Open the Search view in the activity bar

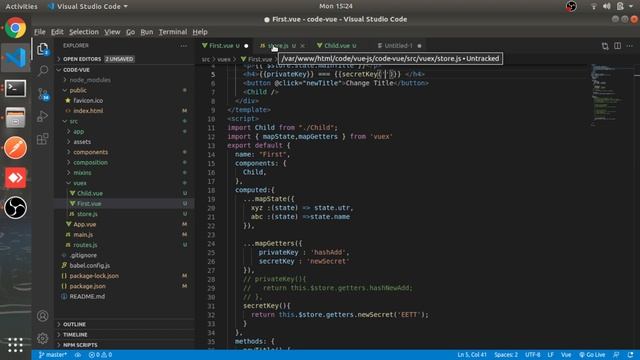[x=42, y=71]
